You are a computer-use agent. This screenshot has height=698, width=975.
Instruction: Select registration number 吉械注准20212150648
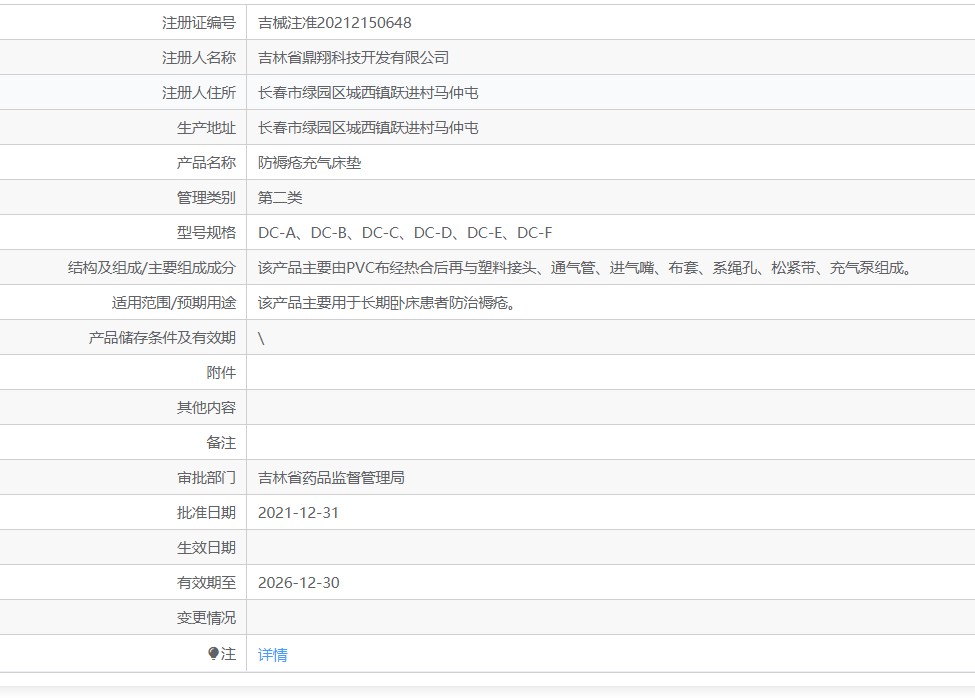tap(335, 23)
